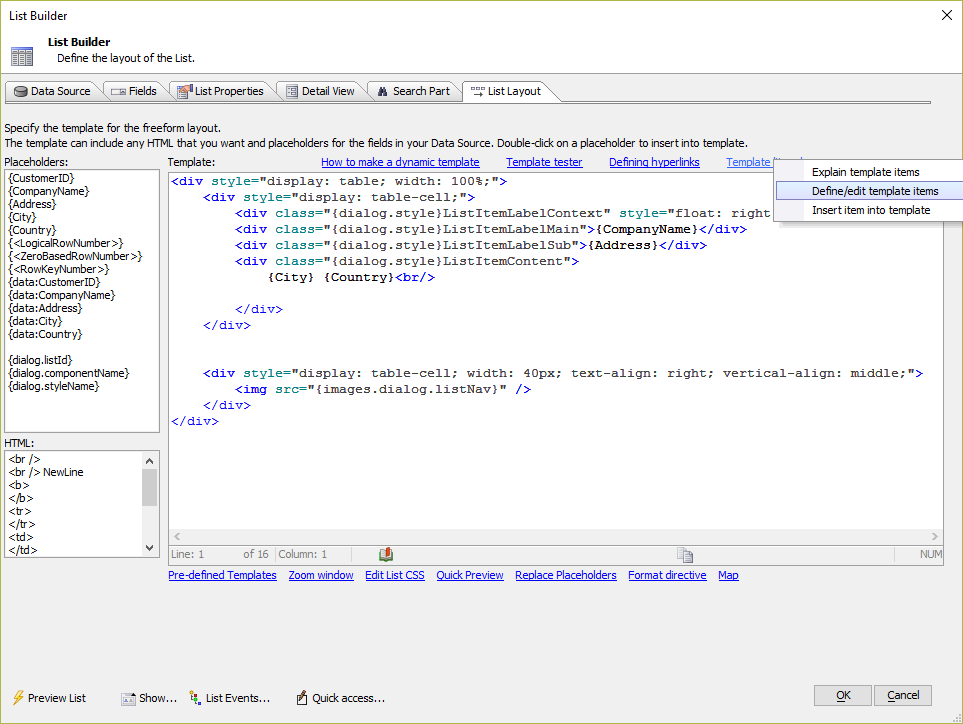963x724 pixels.
Task: Switch to the Data Source tab
Action: coord(52,91)
